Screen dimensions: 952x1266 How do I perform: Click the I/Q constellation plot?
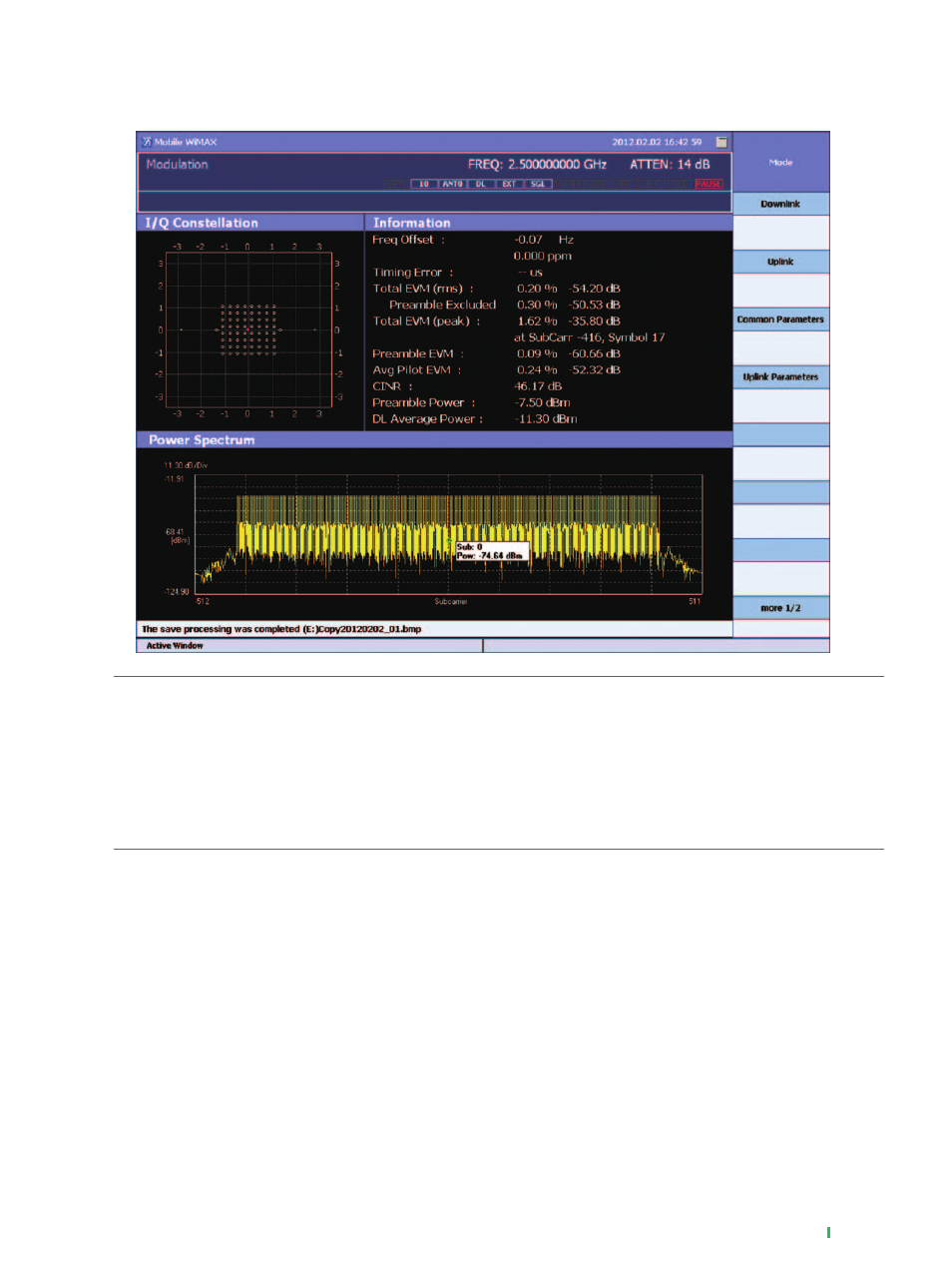point(248,329)
